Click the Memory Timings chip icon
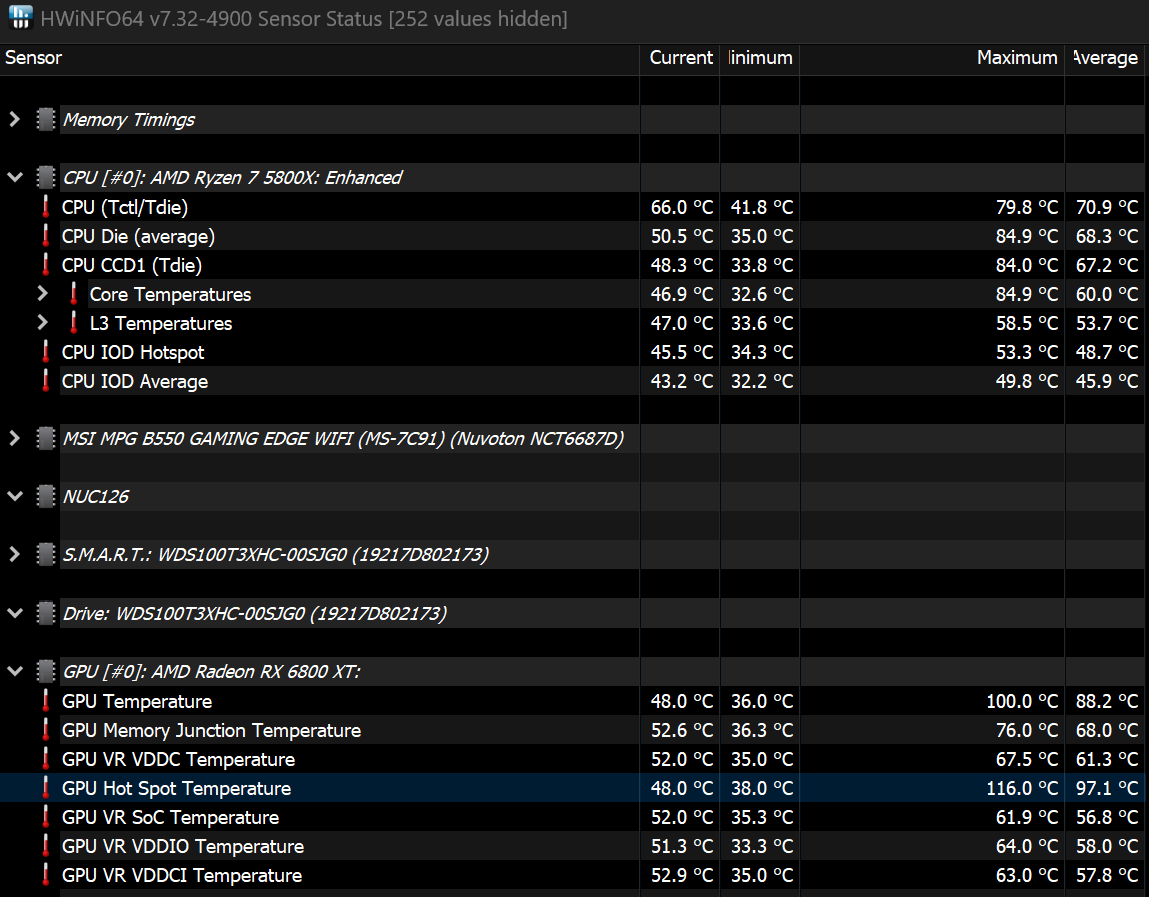The height and width of the screenshot is (897, 1149). pyautogui.click(x=45, y=119)
